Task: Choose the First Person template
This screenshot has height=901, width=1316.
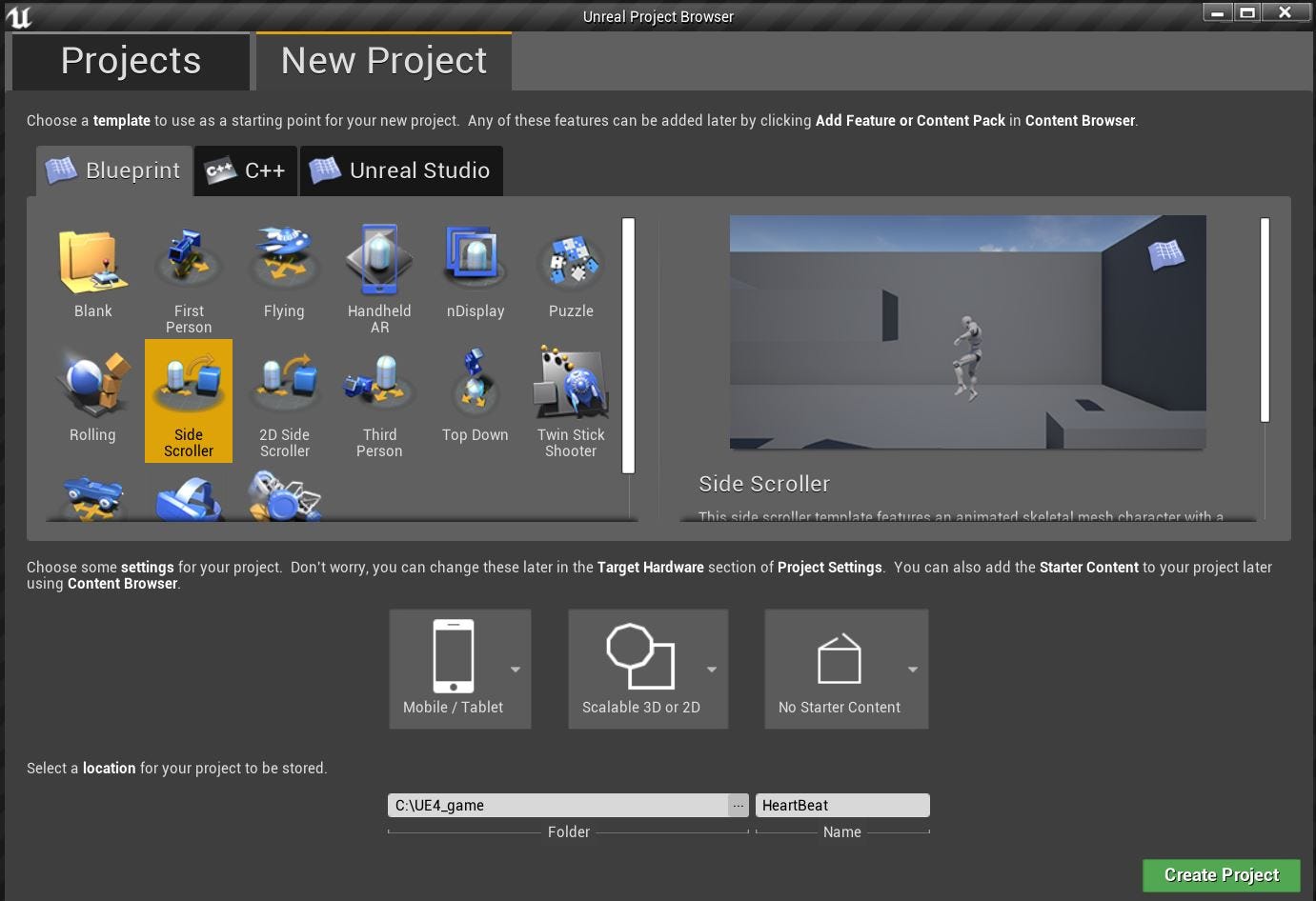Action: [x=188, y=271]
